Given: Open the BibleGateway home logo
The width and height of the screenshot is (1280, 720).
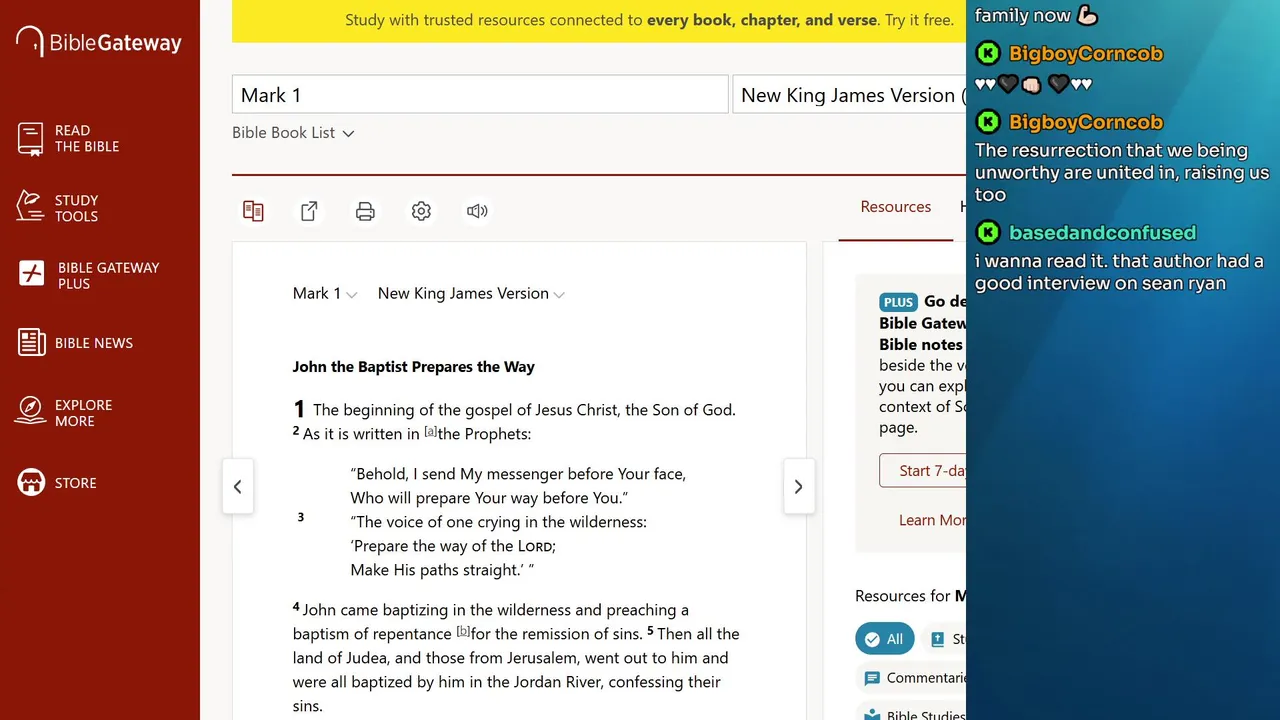Looking at the screenshot, I should click(x=99, y=42).
